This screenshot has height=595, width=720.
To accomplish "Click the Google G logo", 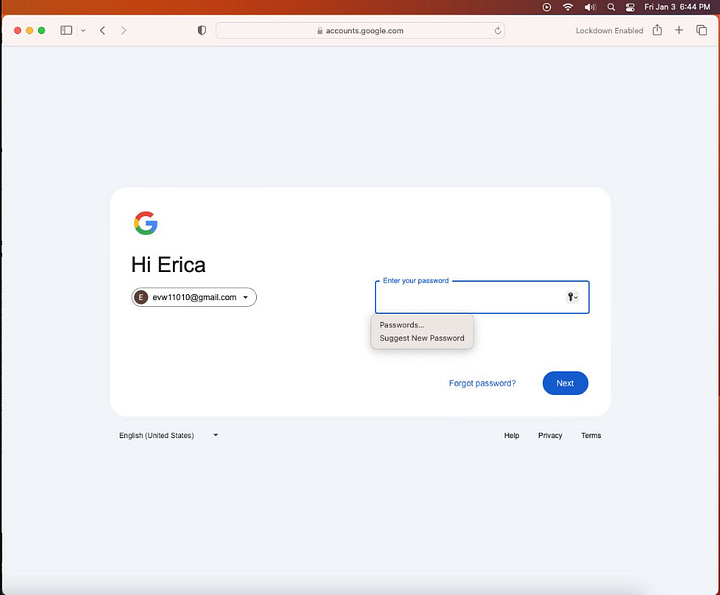I will point(146,223).
